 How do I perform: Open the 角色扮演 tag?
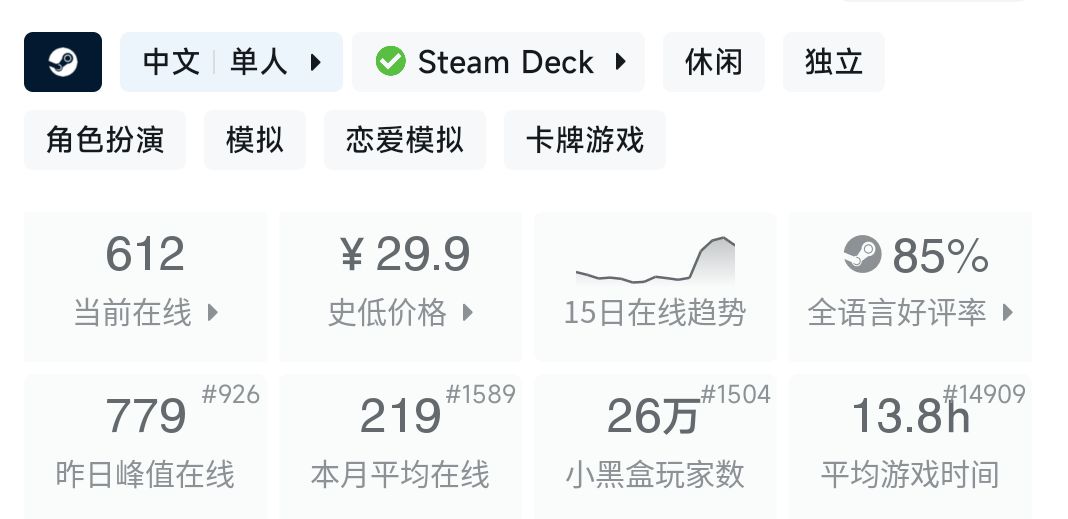(105, 140)
